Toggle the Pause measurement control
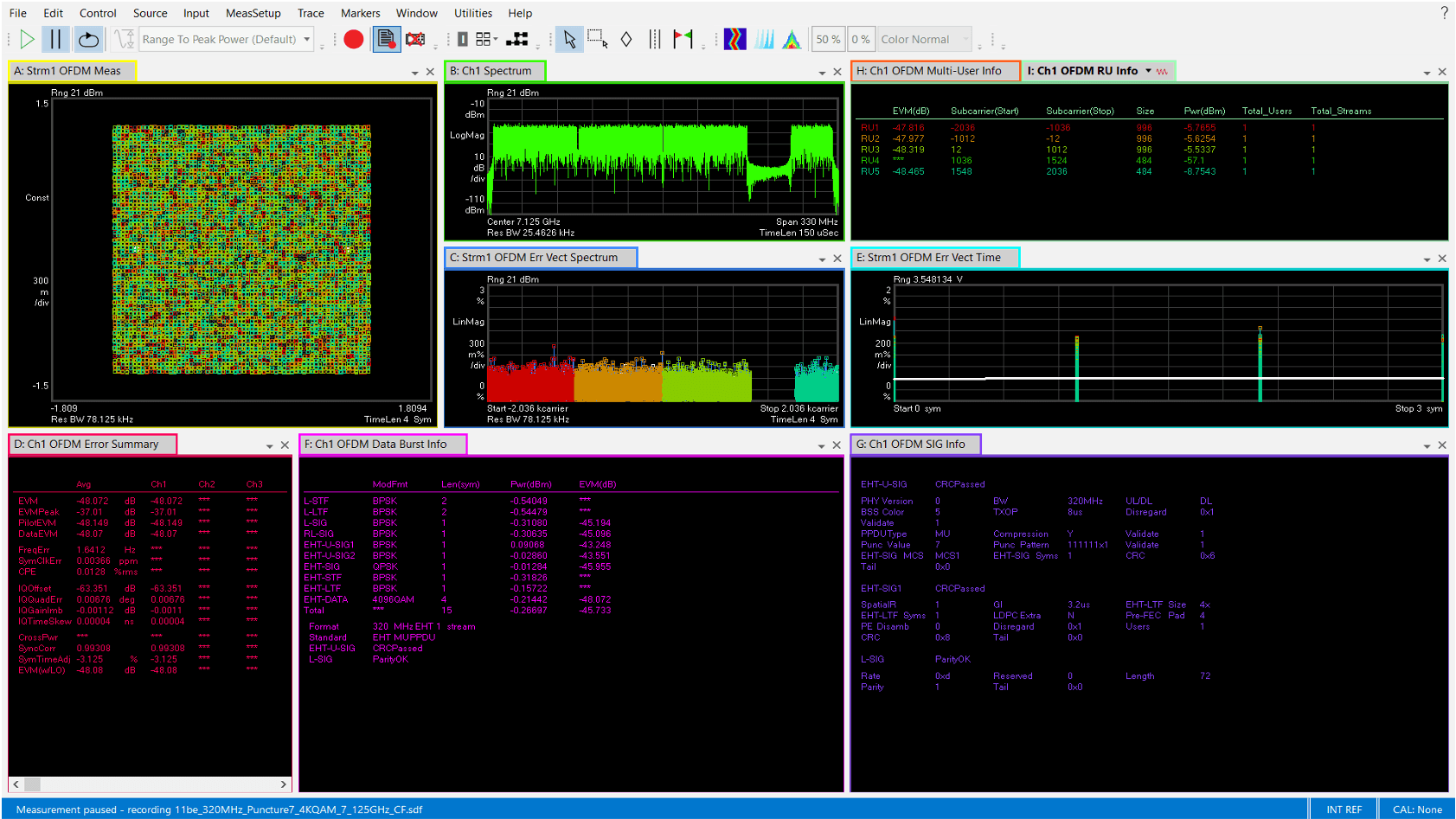 (x=54, y=39)
